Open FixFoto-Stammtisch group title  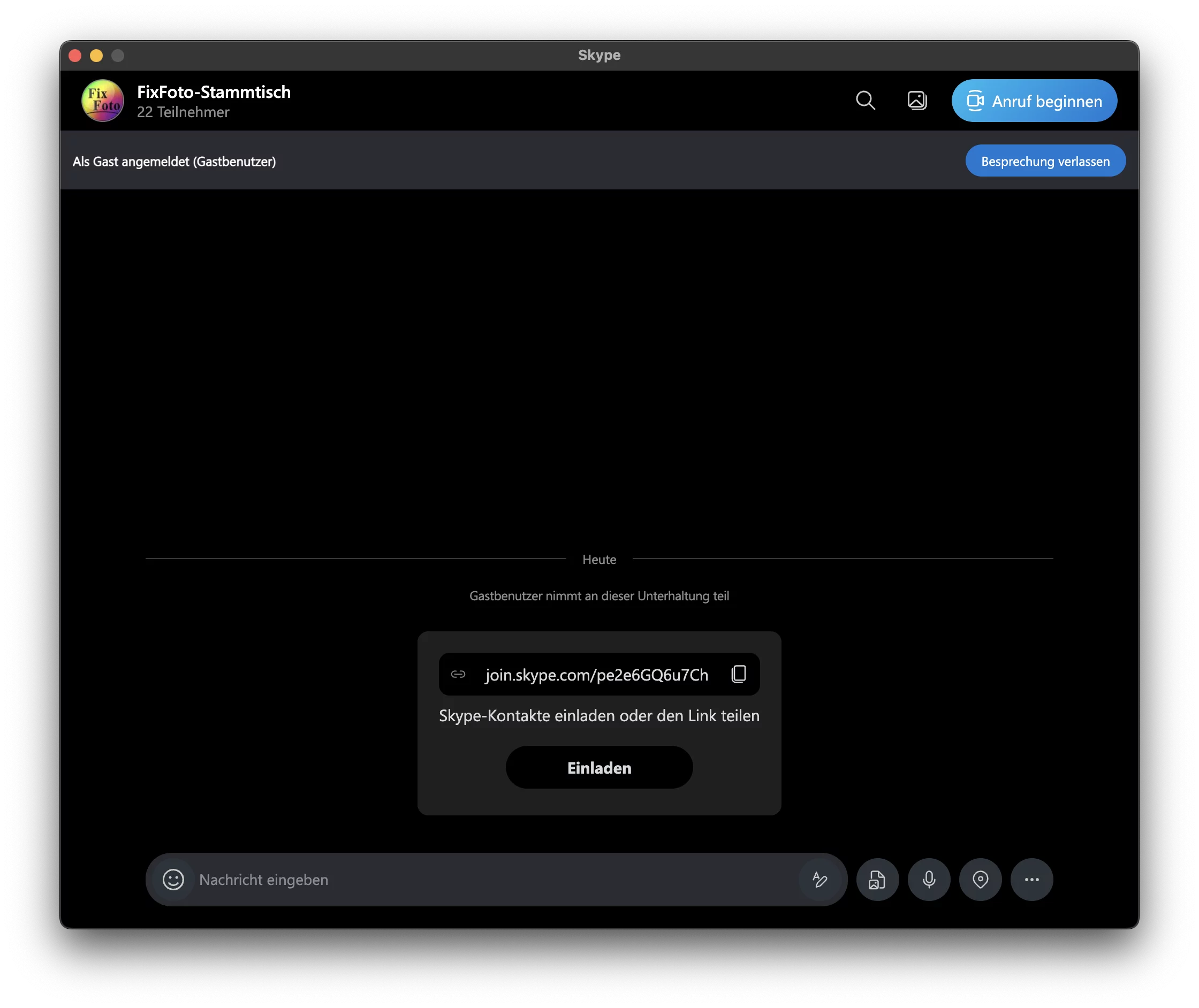214,92
